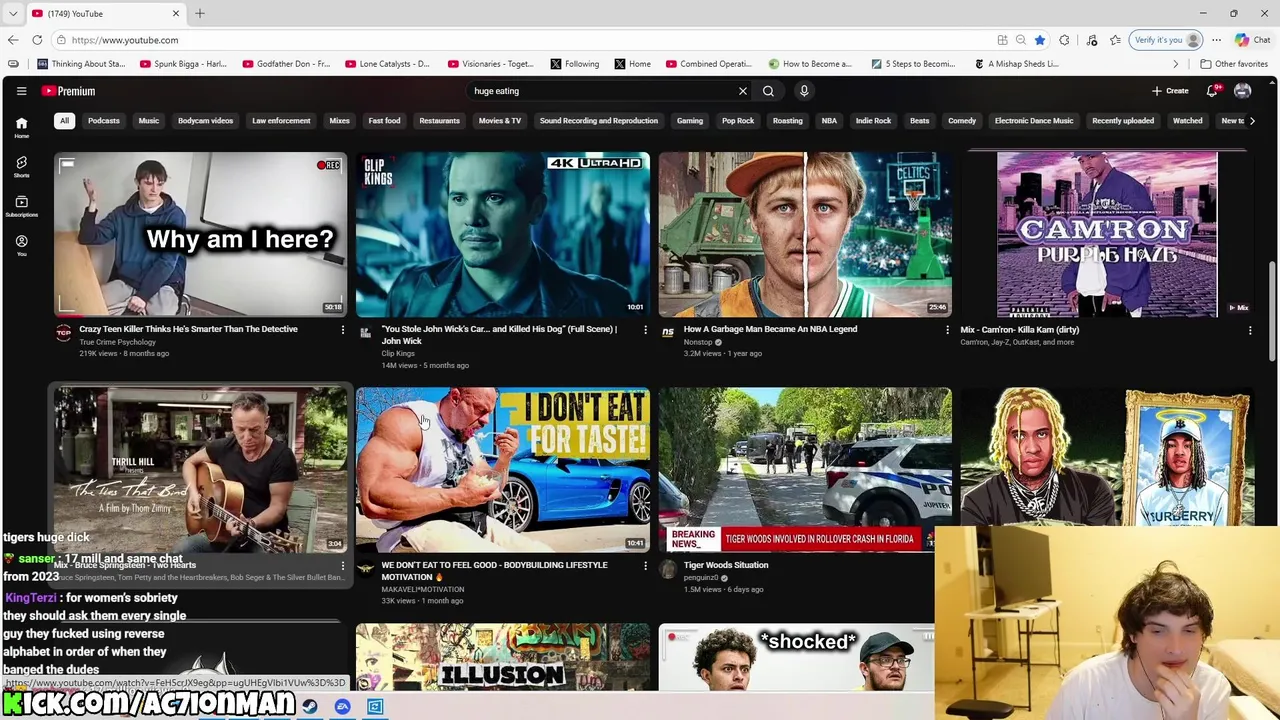The width and height of the screenshot is (1280, 720).
Task: Open Crazy Teen Killer video title
Action: pos(188,329)
